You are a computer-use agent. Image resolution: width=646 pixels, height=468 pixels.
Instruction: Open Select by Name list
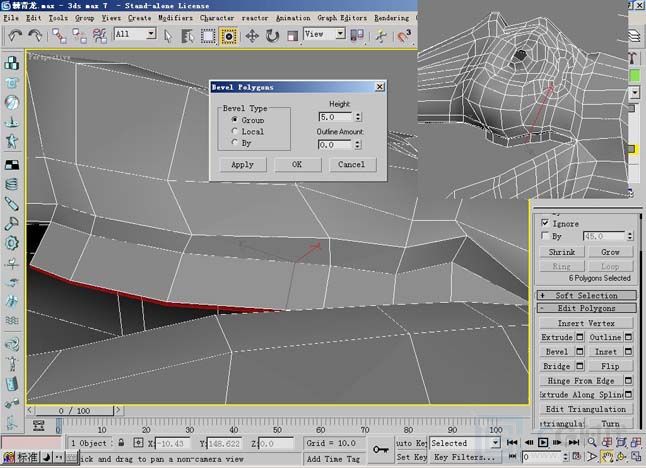187,36
